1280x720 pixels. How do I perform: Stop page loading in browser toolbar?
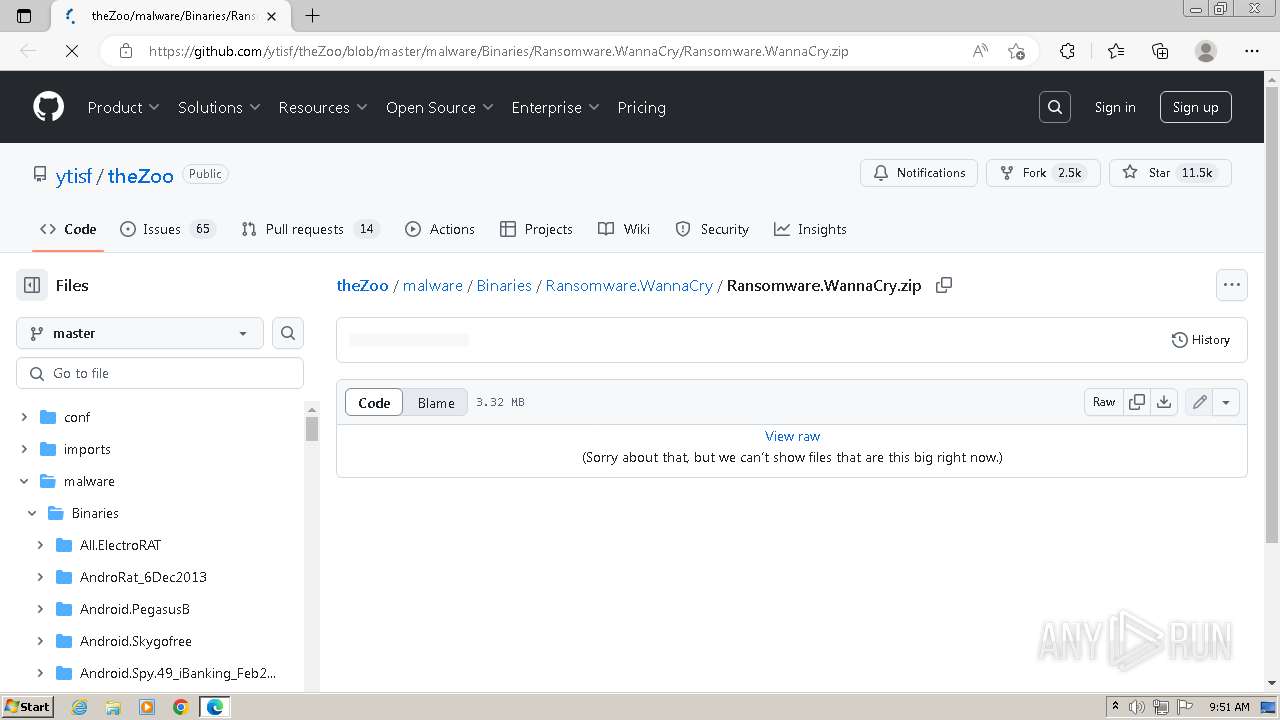coord(71,51)
